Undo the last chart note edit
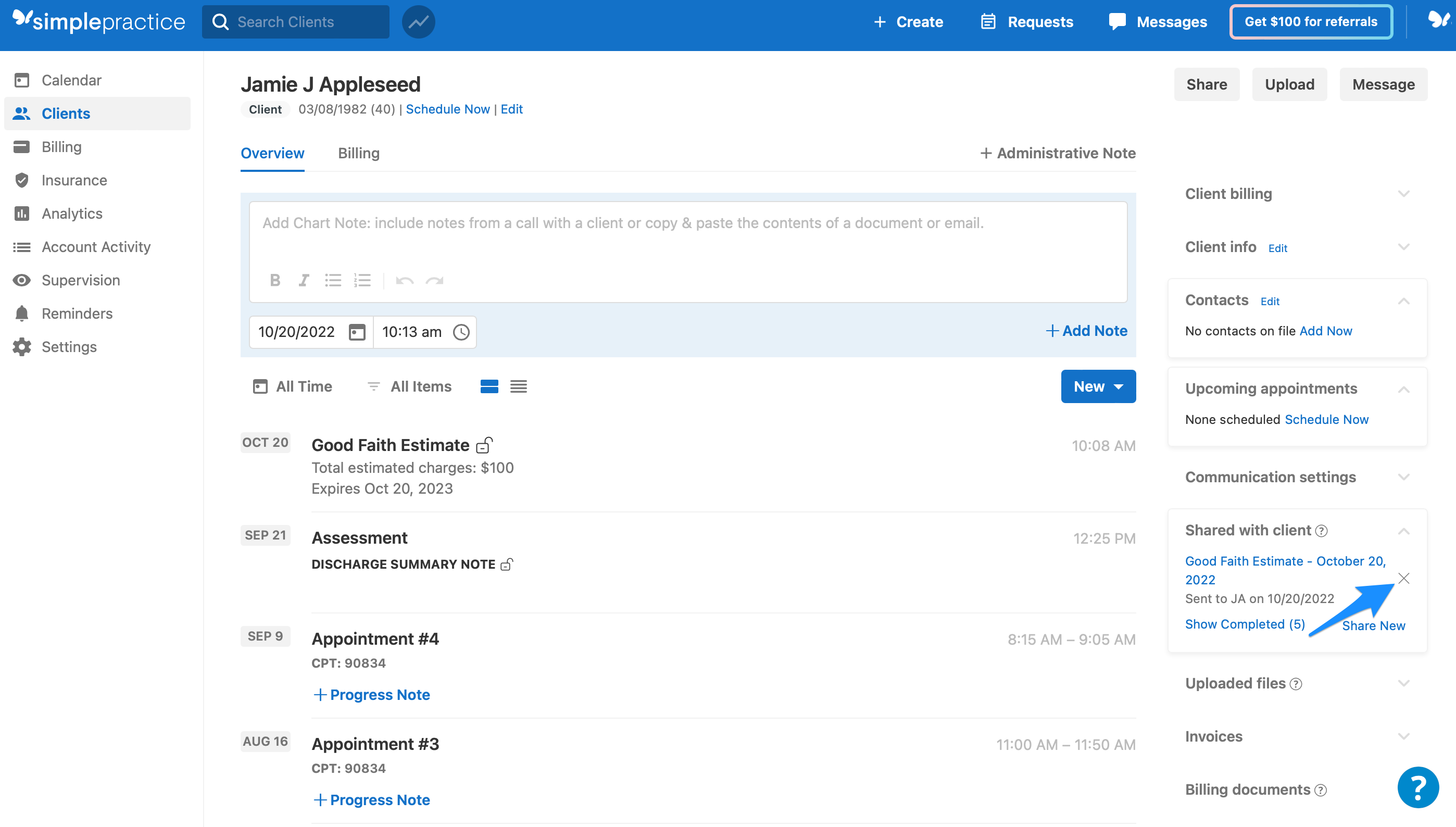Screen dimensions: 1456x827 click(404, 281)
